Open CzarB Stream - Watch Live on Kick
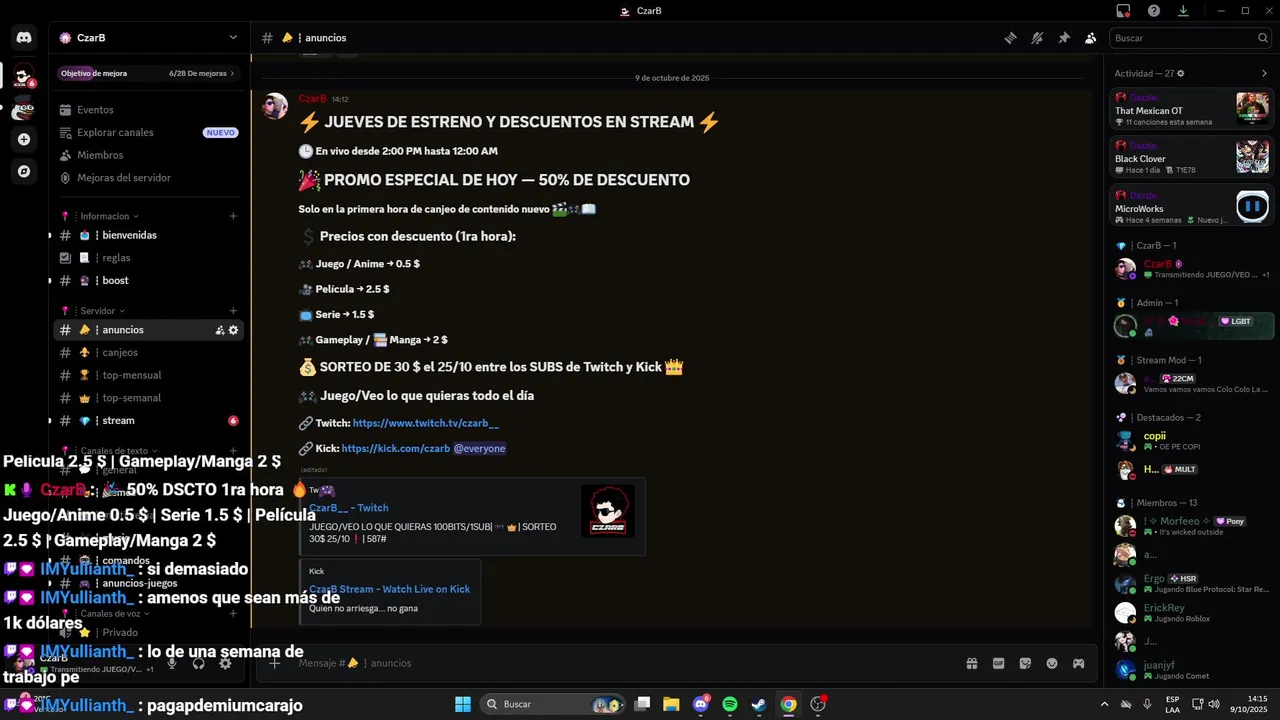Viewport: 1280px width, 720px height. [x=389, y=589]
